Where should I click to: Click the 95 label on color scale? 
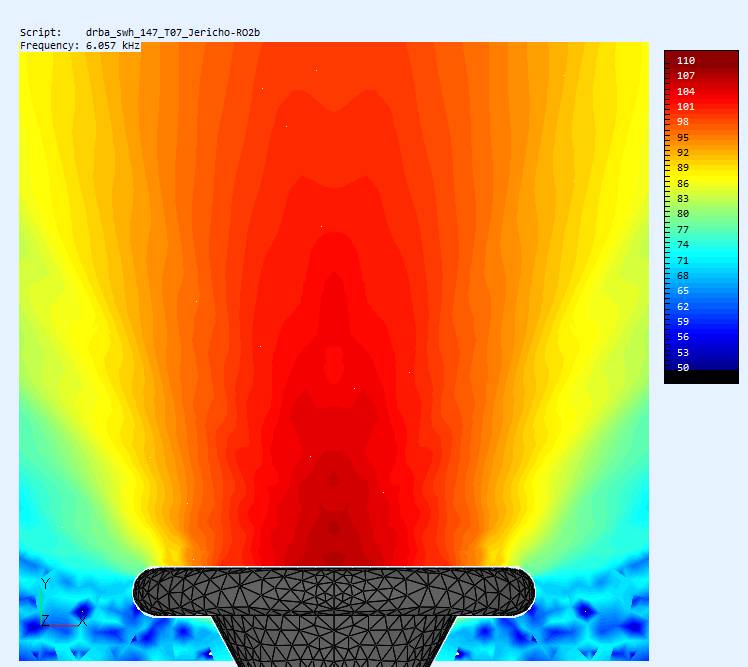coord(683,138)
